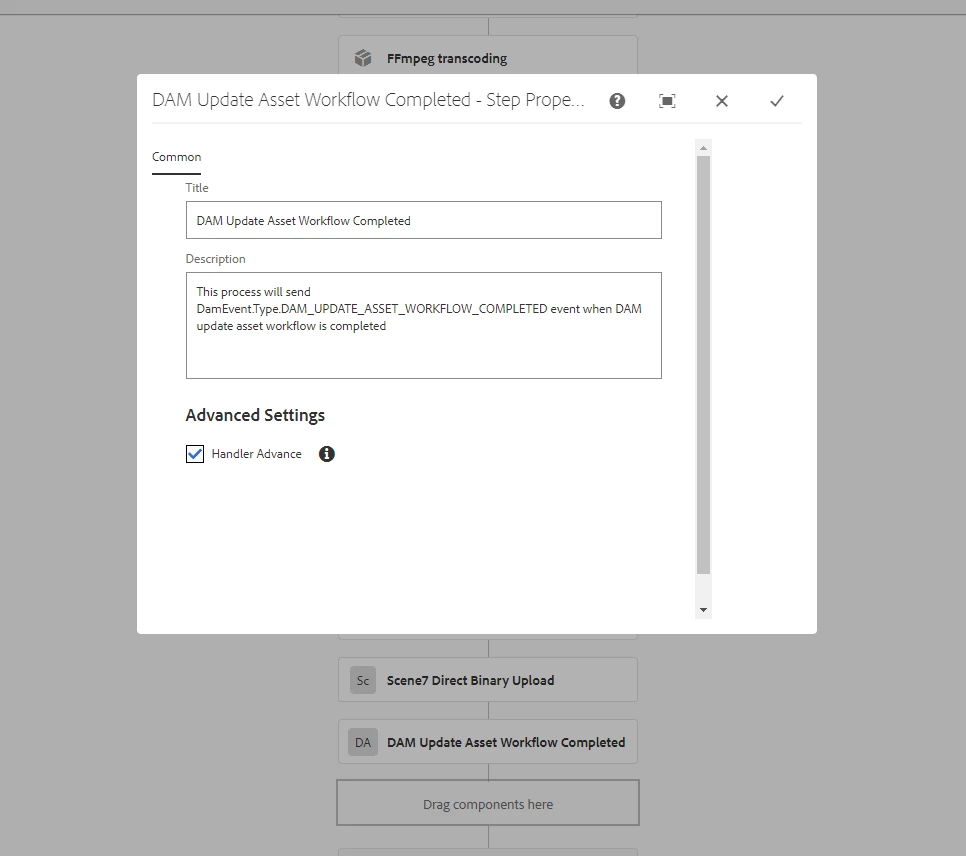Click the dialog vertical scrollbar thumb
Image resolution: width=966 pixels, height=856 pixels.
(x=703, y=365)
